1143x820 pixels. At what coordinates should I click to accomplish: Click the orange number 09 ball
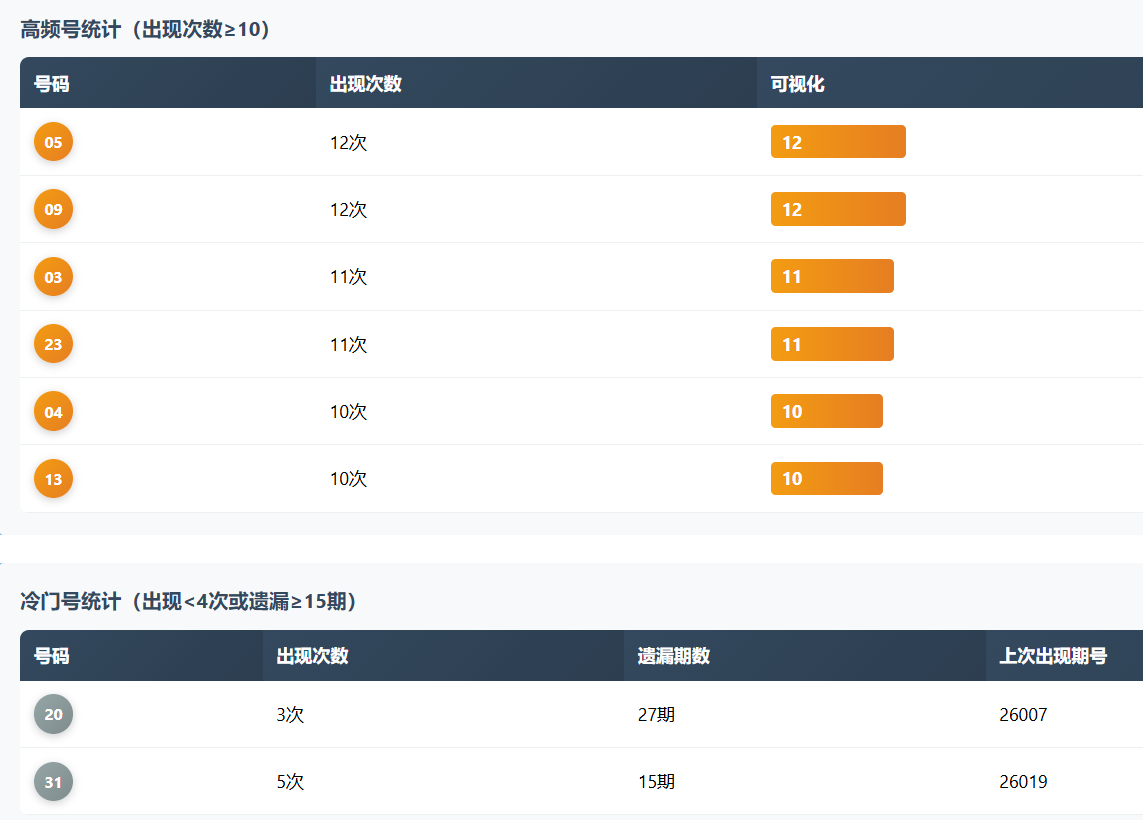(53, 210)
